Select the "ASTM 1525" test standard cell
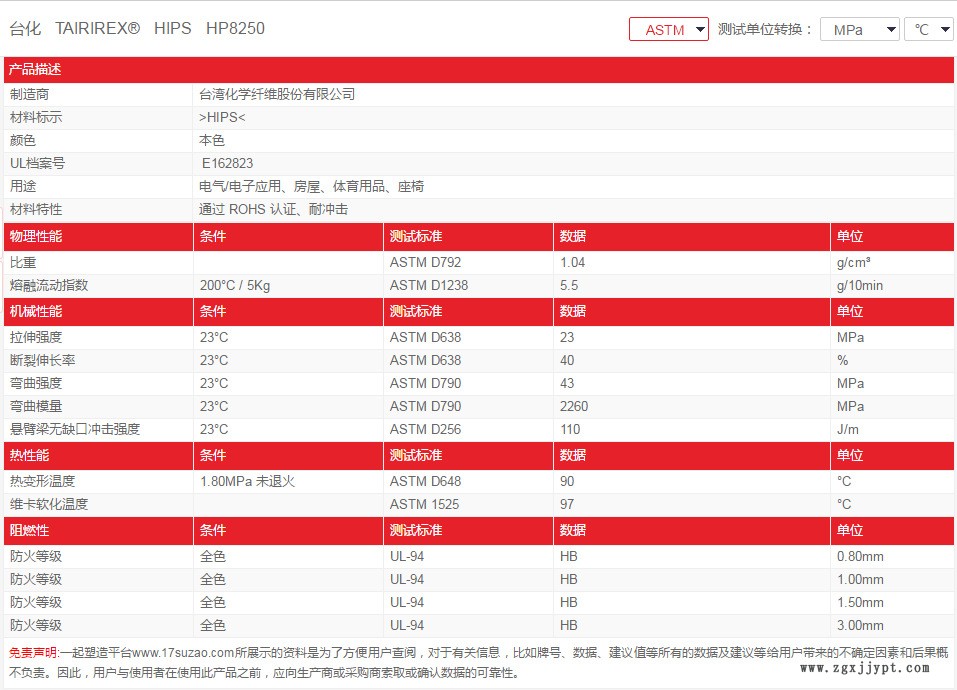957x690 pixels. click(424, 504)
